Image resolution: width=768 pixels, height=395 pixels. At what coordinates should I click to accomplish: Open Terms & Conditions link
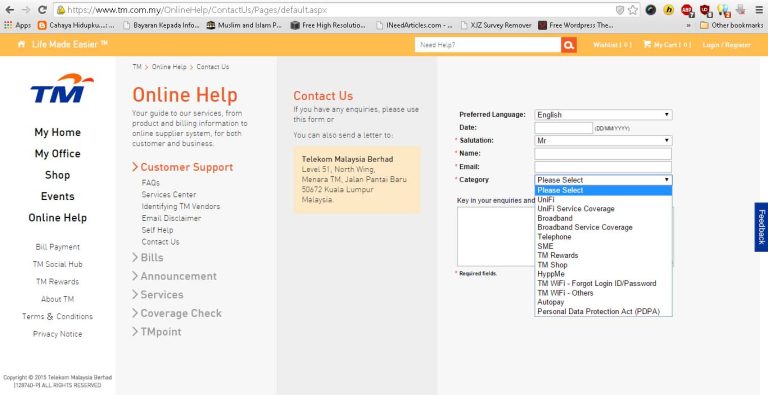pyautogui.click(x=57, y=317)
